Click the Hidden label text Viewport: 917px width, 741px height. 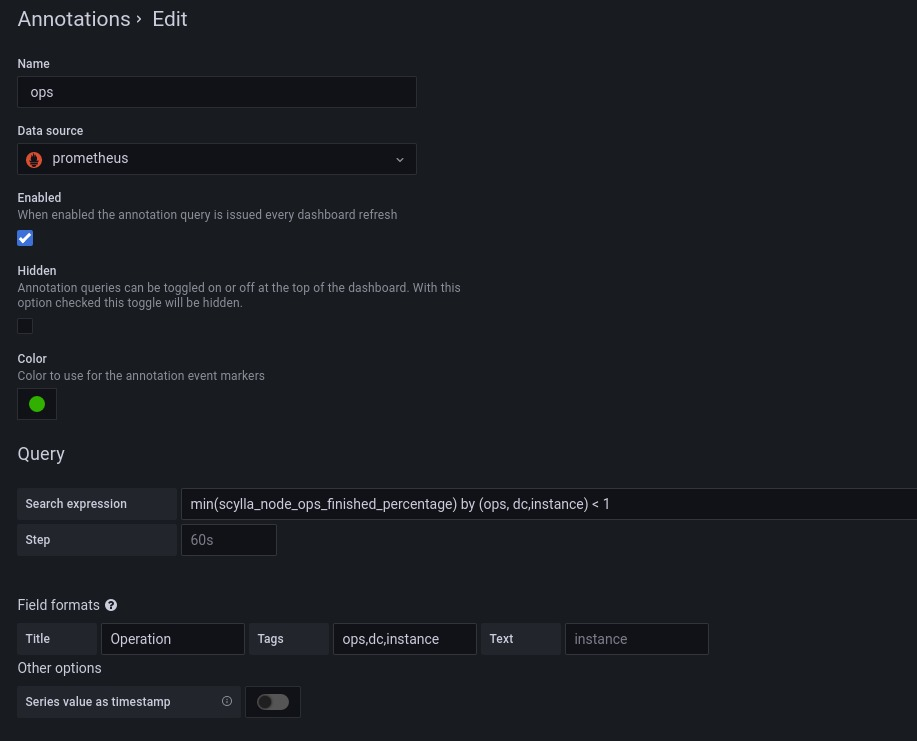click(x=37, y=271)
